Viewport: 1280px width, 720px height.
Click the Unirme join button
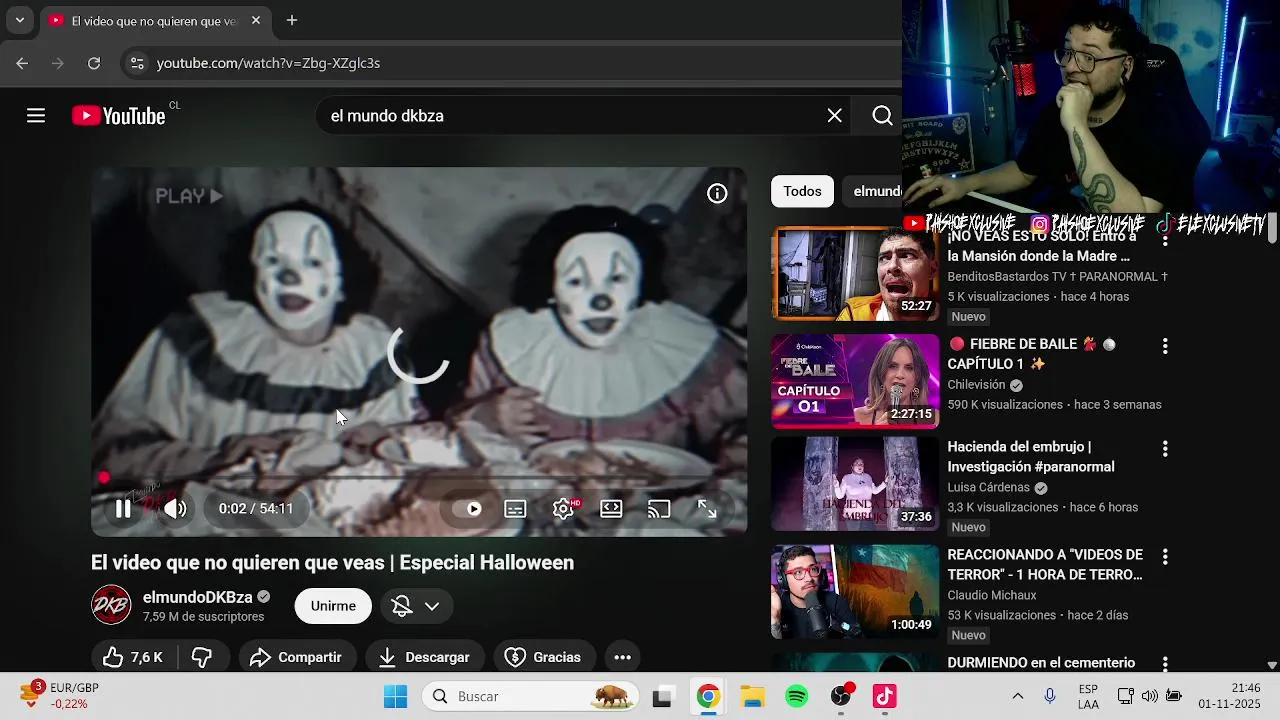(x=333, y=606)
